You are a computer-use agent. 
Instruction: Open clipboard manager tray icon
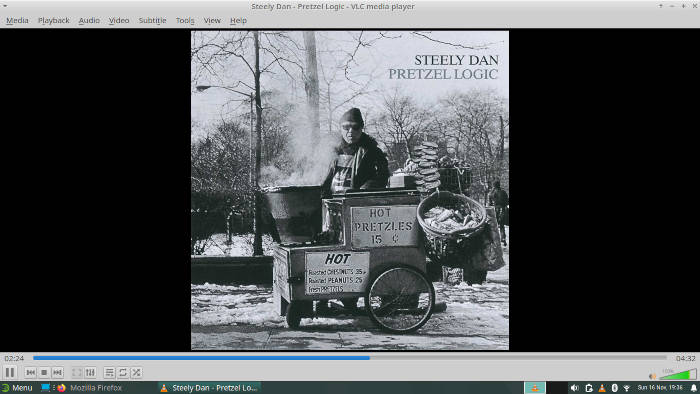coord(589,388)
